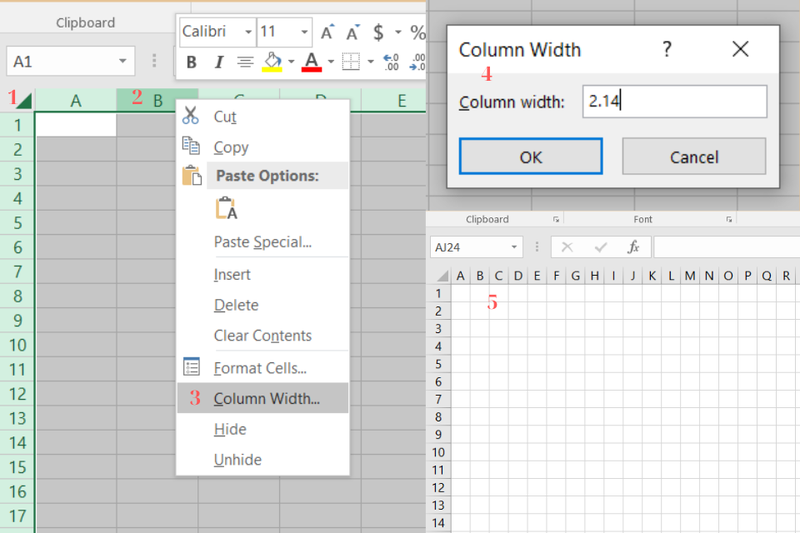Select row 1 header in the left sheet

17,125
